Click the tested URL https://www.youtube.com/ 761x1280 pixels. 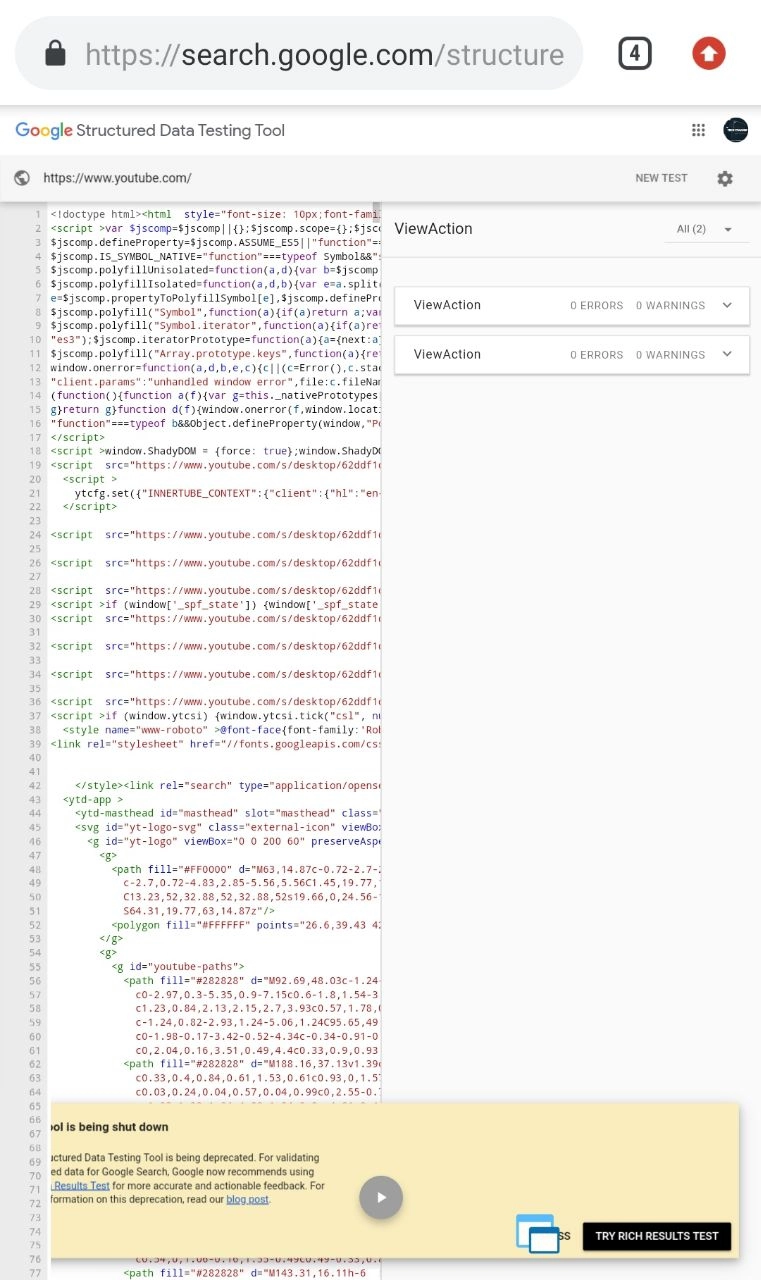click(117, 179)
